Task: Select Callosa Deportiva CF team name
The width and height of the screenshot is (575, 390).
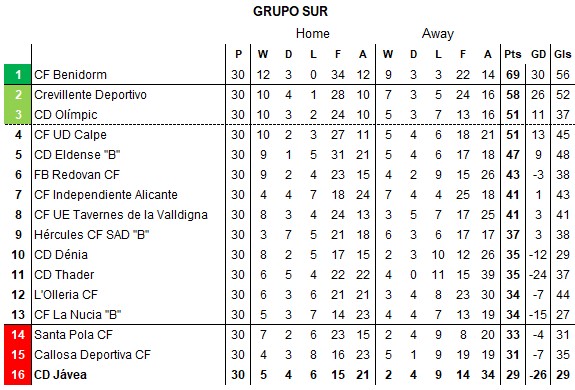Action: pos(92,354)
